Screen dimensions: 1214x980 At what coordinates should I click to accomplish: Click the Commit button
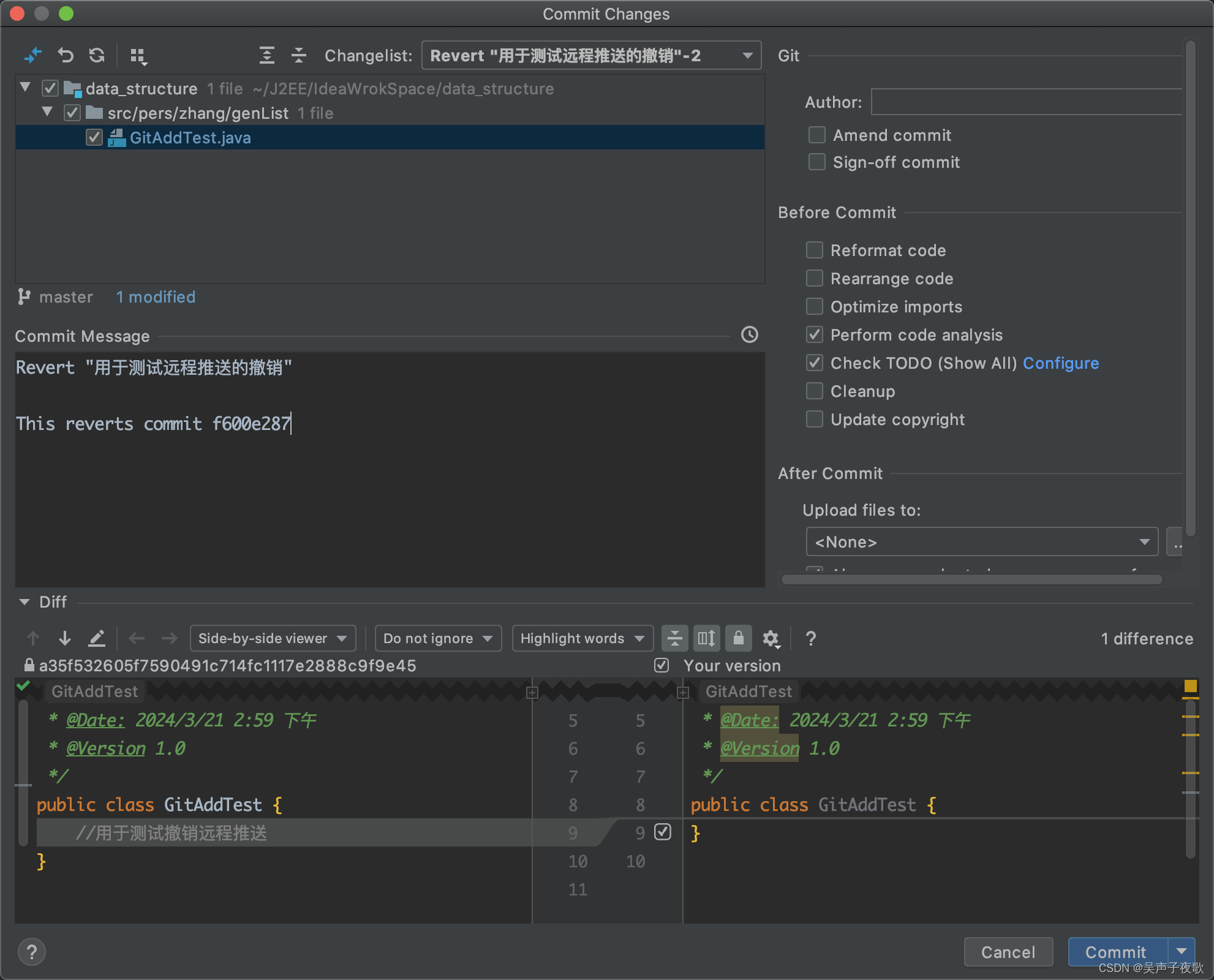1118,952
